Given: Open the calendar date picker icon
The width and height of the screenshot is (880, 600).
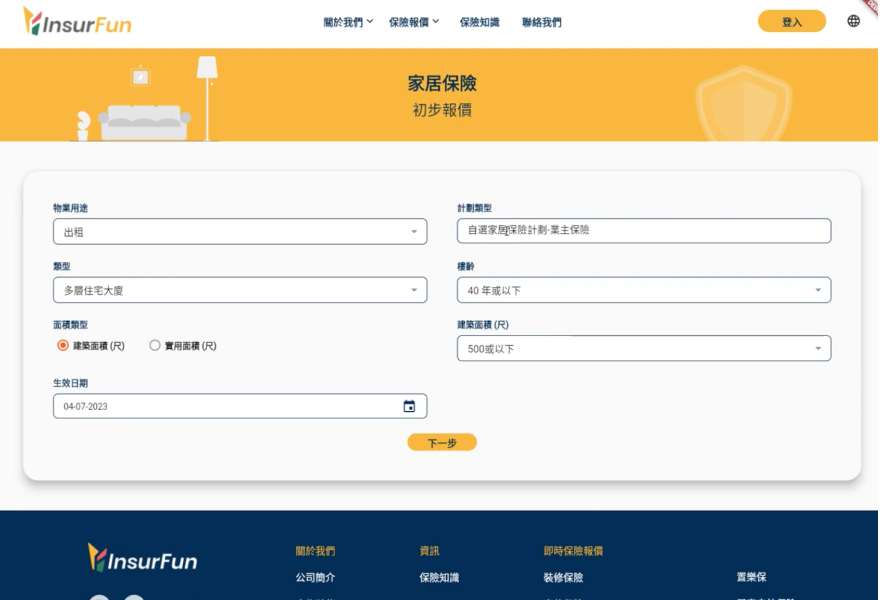Looking at the screenshot, I should click(409, 406).
